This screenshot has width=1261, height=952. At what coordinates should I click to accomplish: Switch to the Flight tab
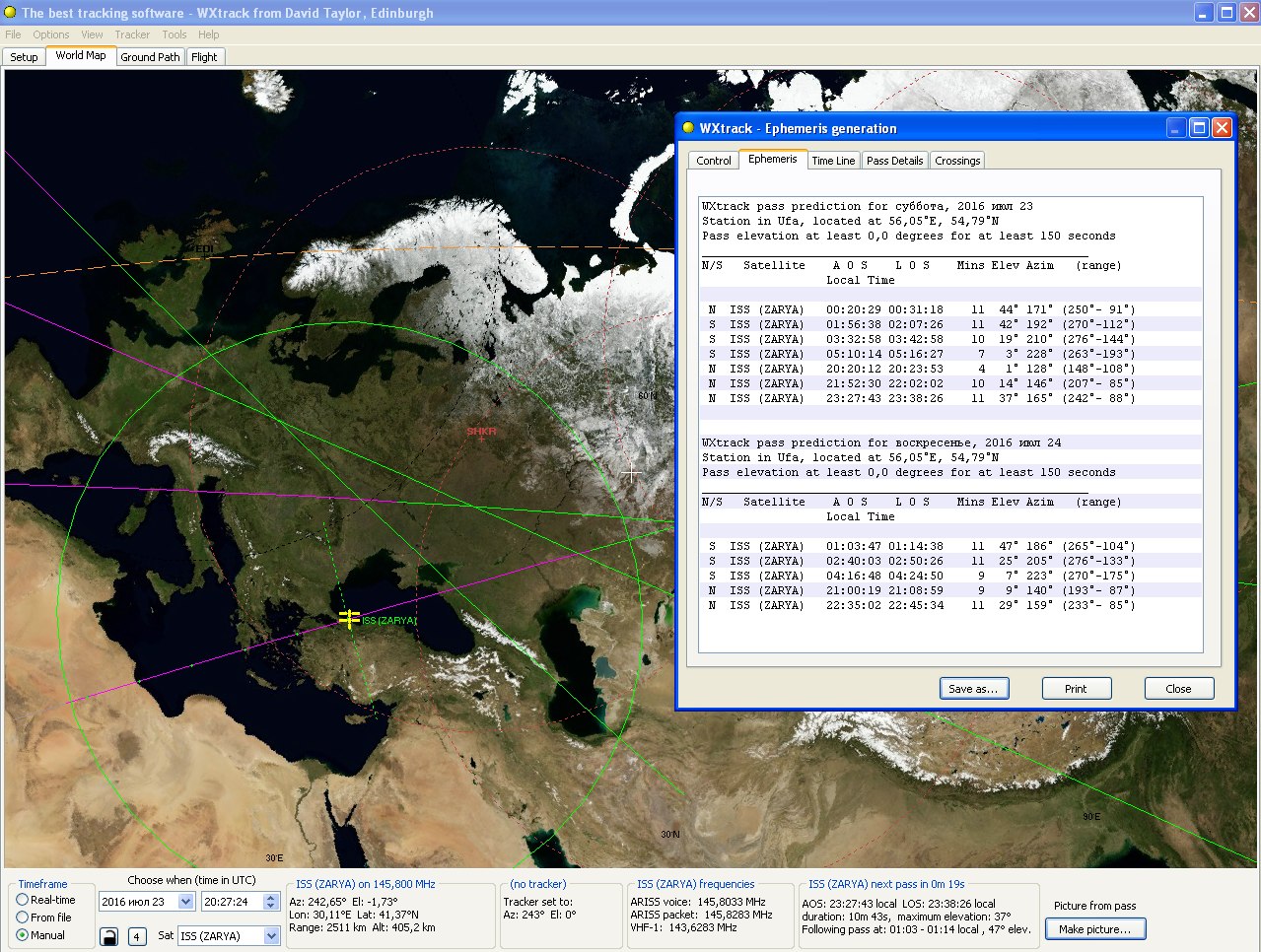[204, 57]
